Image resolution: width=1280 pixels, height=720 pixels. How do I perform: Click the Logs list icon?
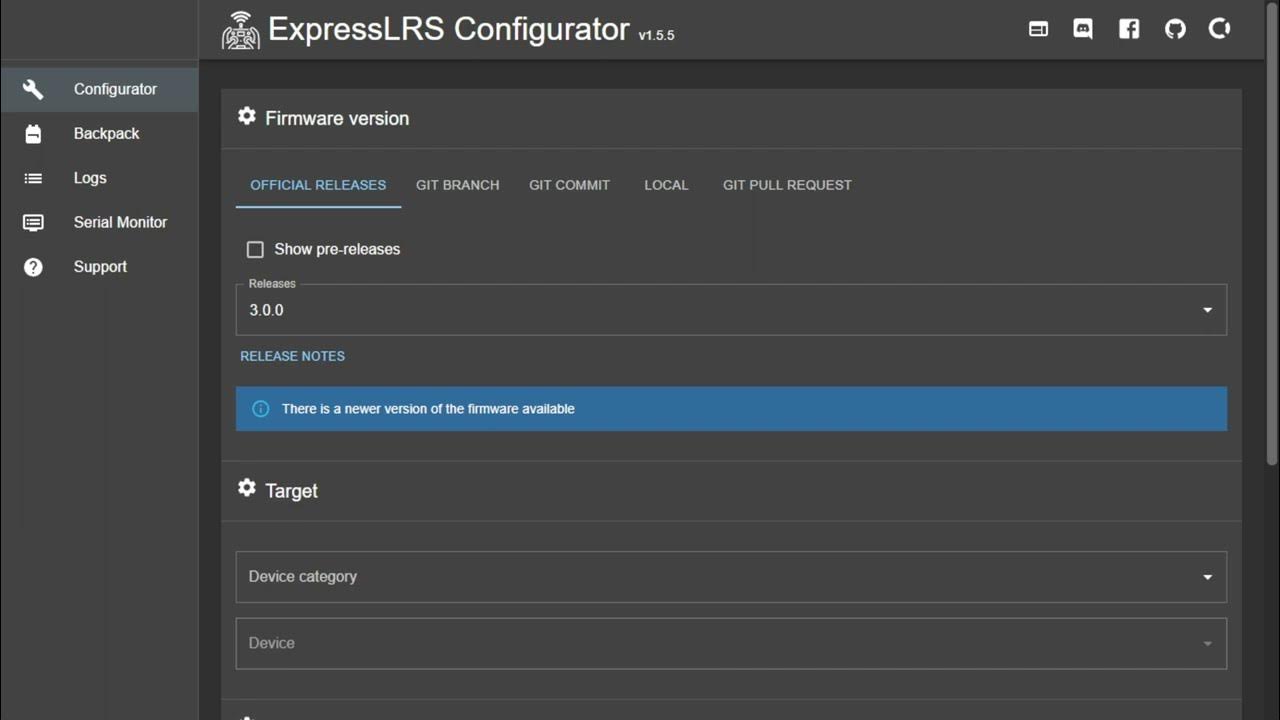[33, 178]
